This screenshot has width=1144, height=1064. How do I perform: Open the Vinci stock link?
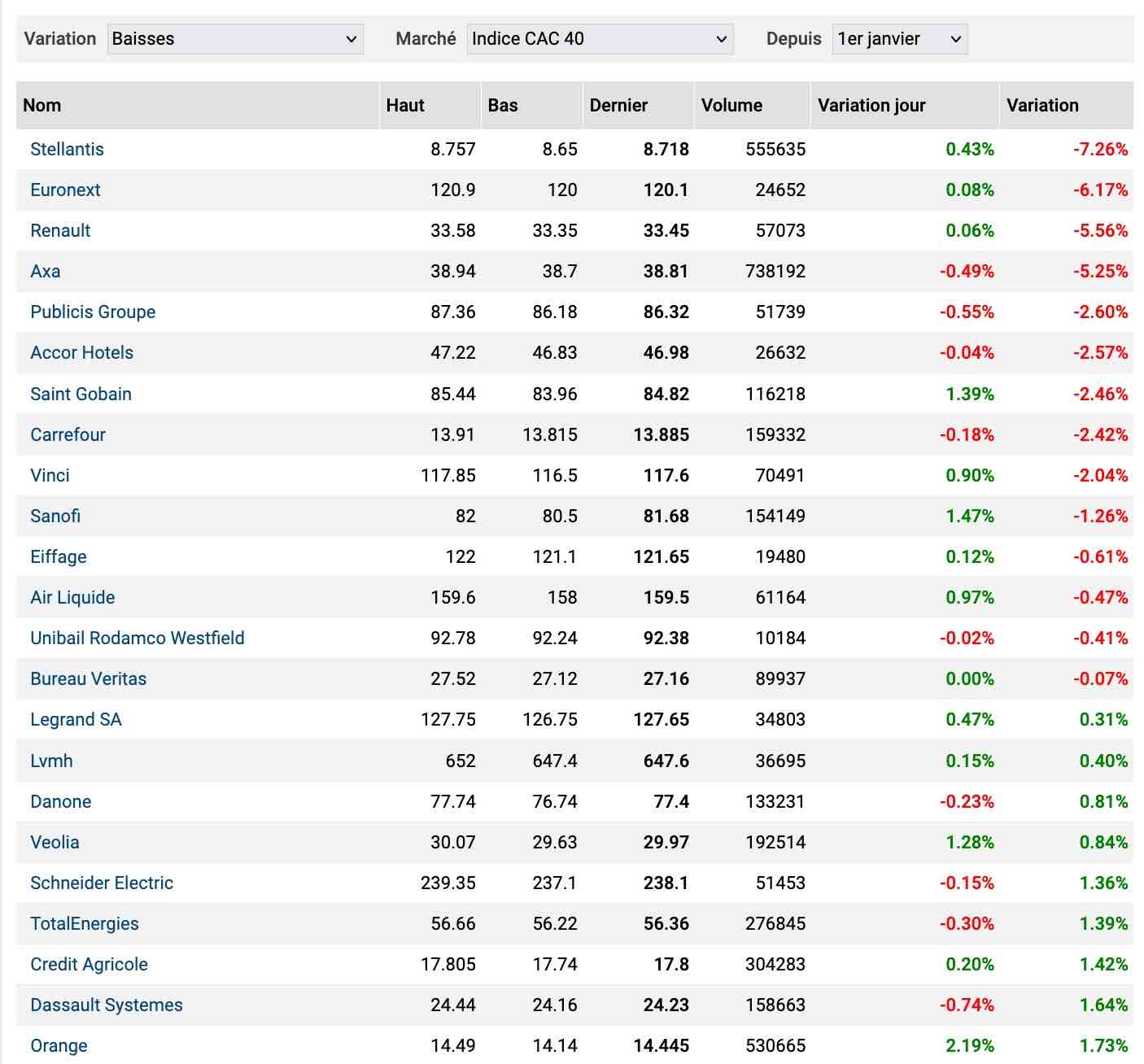(x=50, y=476)
